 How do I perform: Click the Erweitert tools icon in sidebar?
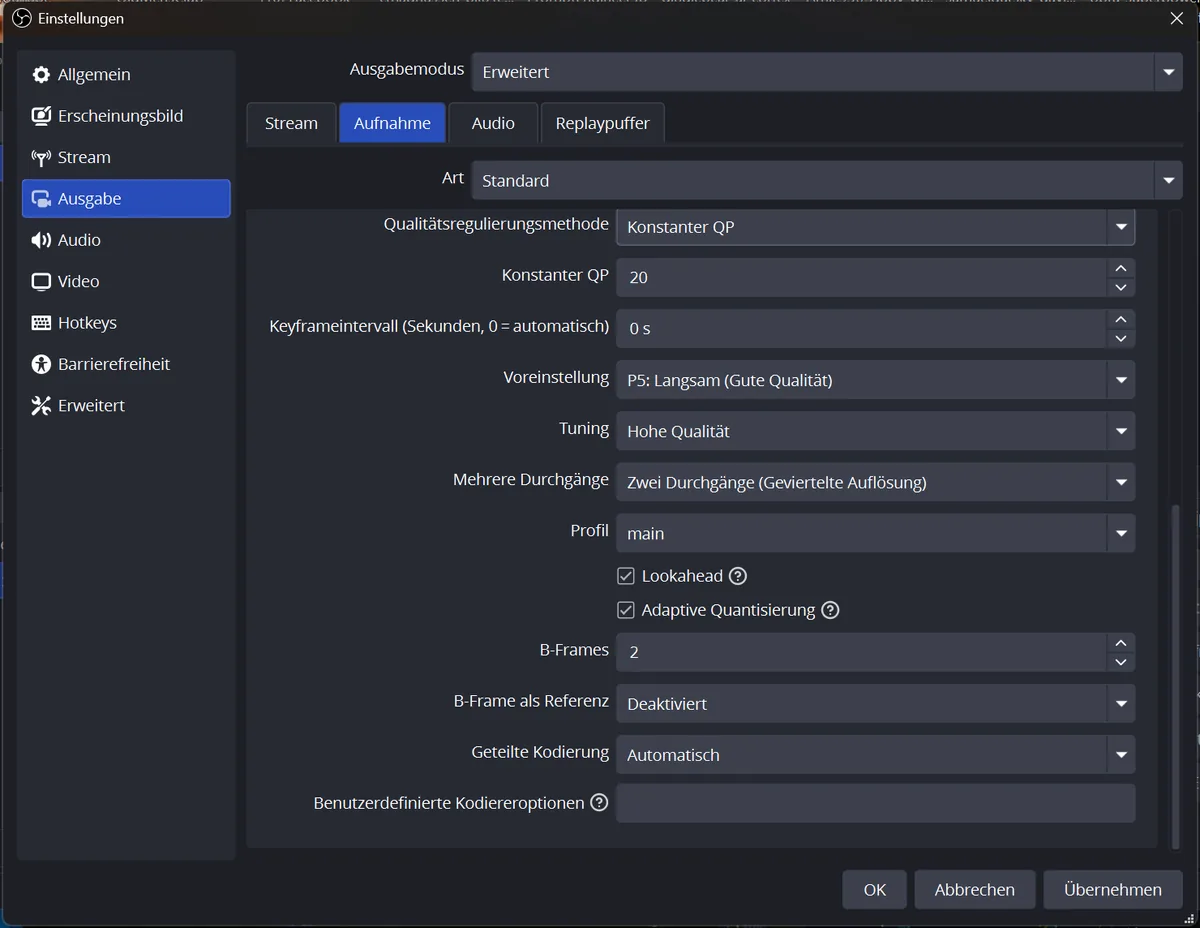[x=41, y=406]
